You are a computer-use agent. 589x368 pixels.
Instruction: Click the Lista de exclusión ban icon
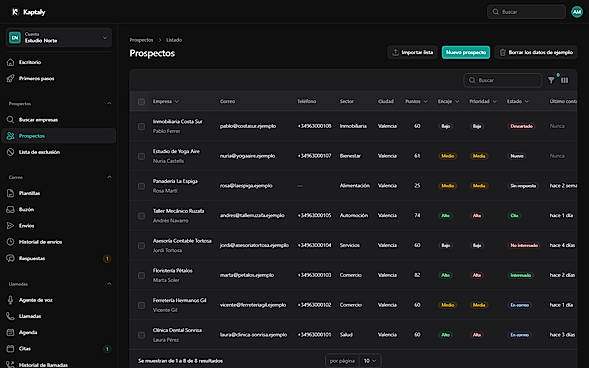[11, 152]
